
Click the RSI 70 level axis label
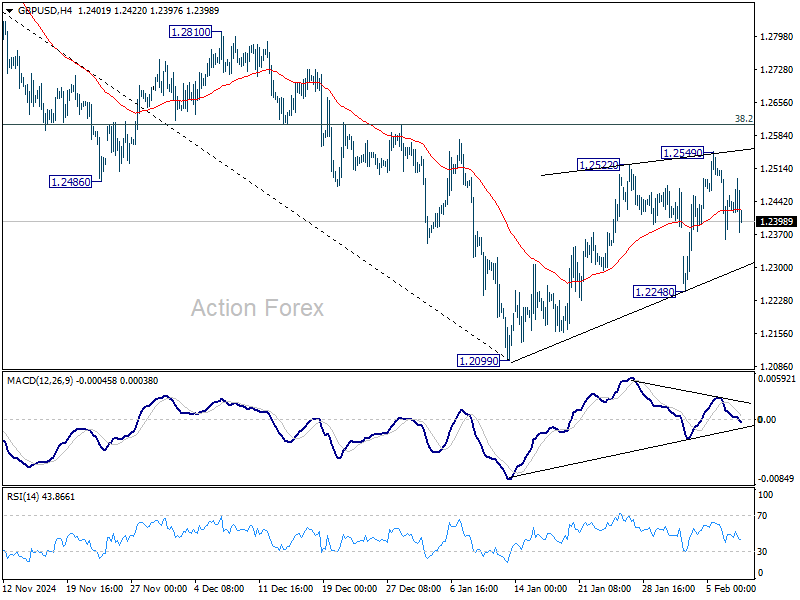(x=761, y=515)
